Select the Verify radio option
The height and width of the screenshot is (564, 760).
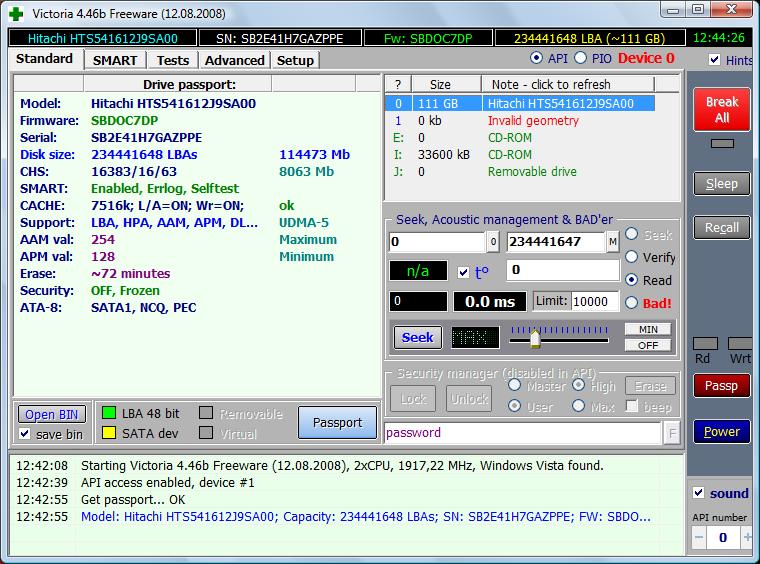coord(631,257)
